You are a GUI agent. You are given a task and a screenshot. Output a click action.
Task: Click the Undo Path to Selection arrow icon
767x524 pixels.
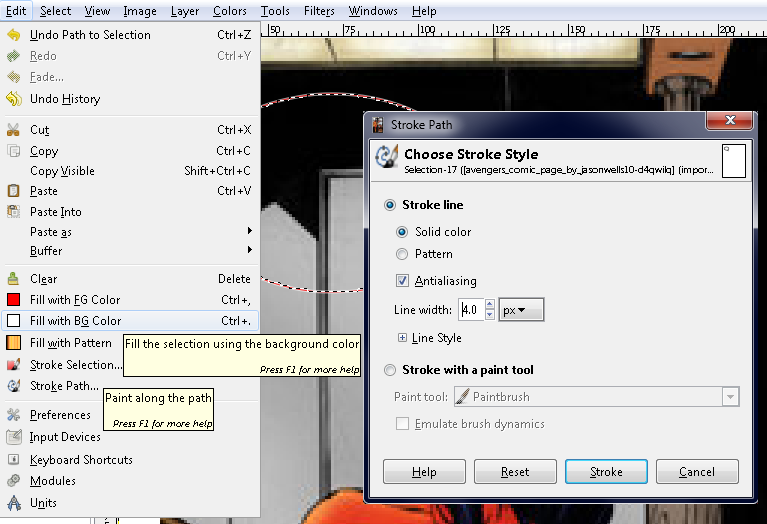tap(14, 35)
